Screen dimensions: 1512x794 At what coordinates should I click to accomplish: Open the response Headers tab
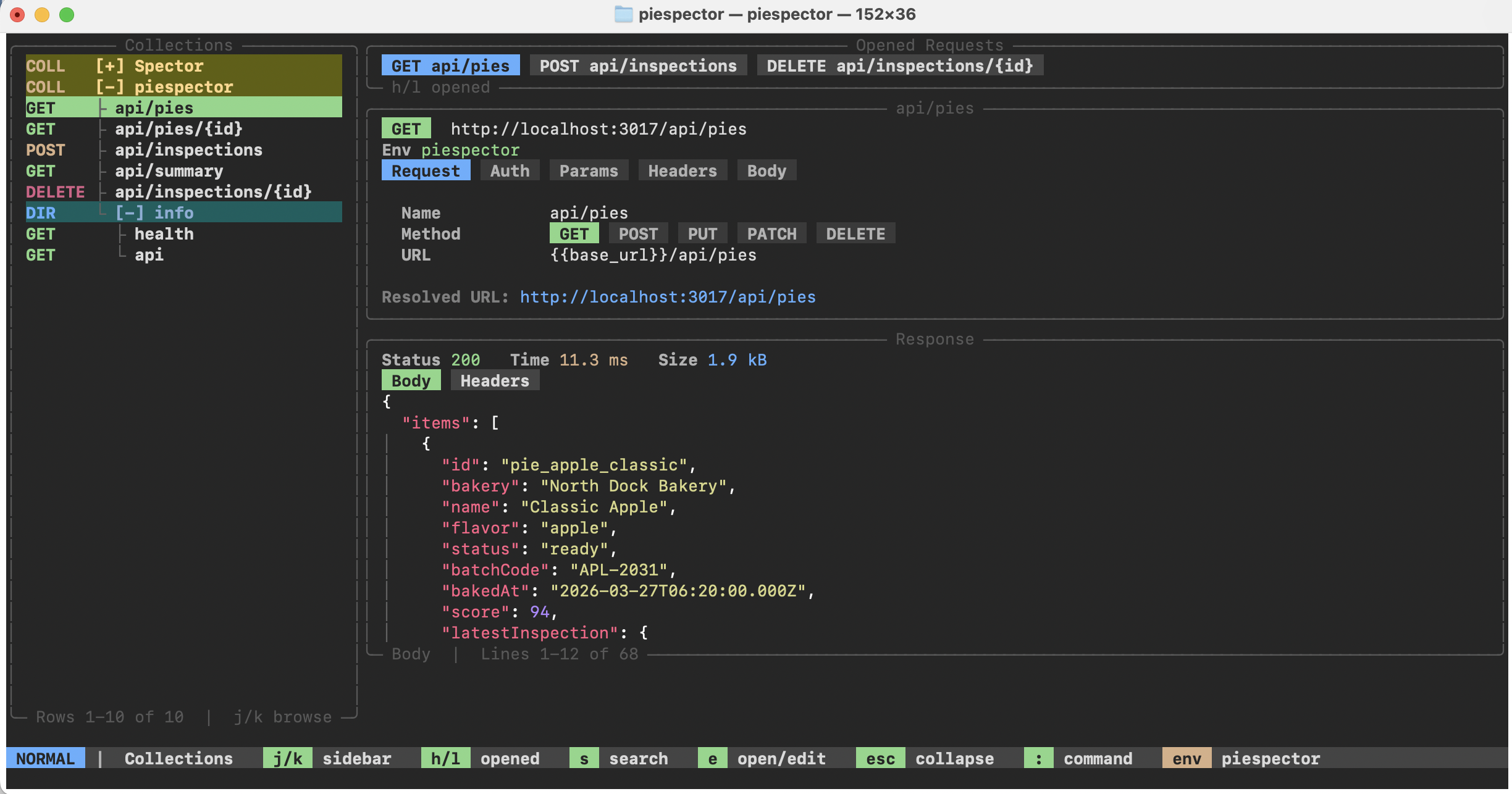click(495, 381)
